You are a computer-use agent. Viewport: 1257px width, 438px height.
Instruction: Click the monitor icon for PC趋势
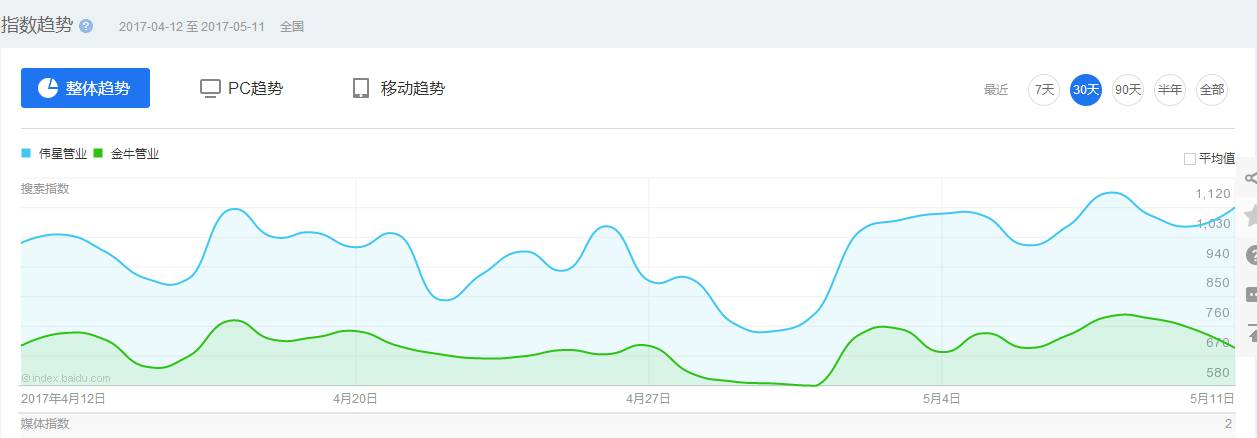pos(210,88)
